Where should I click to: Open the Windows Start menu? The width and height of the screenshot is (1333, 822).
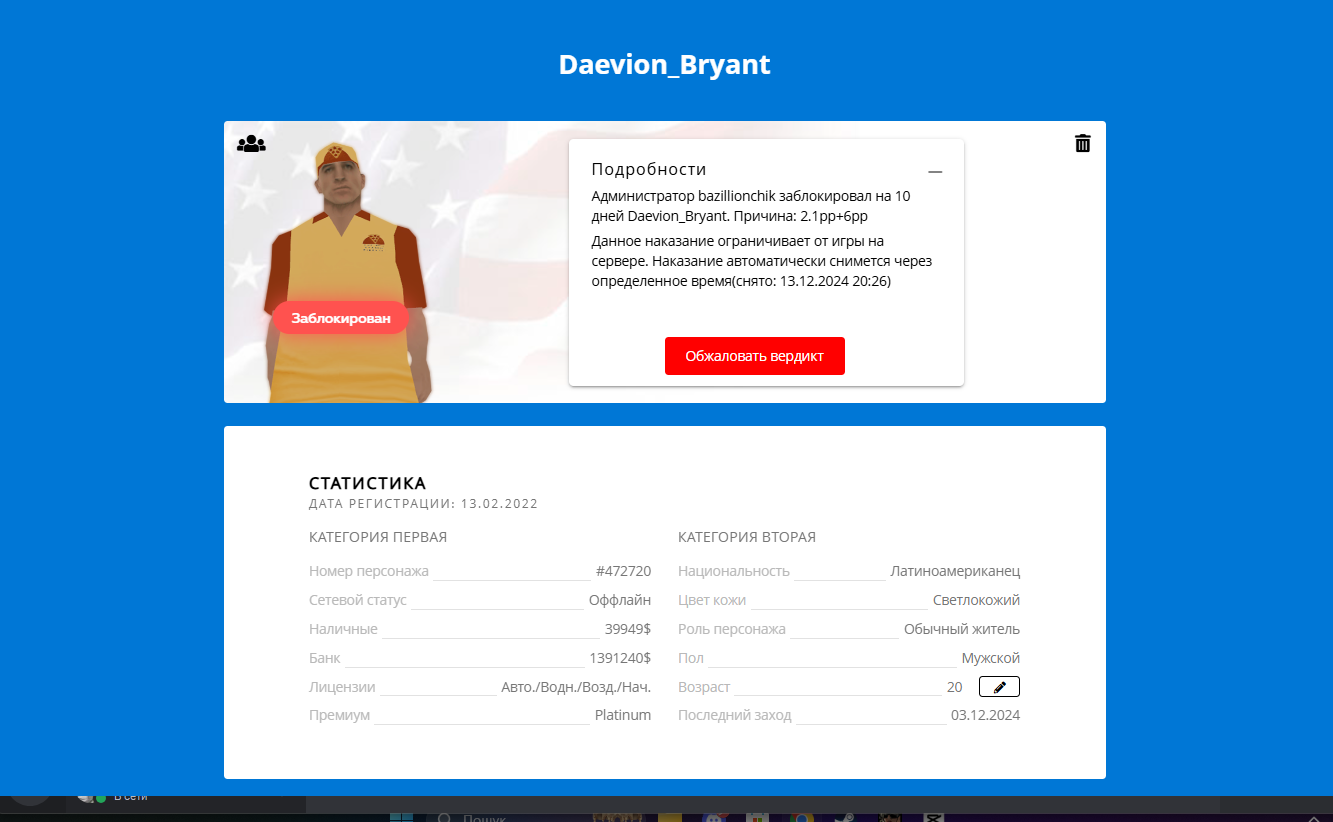tap(401, 817)
